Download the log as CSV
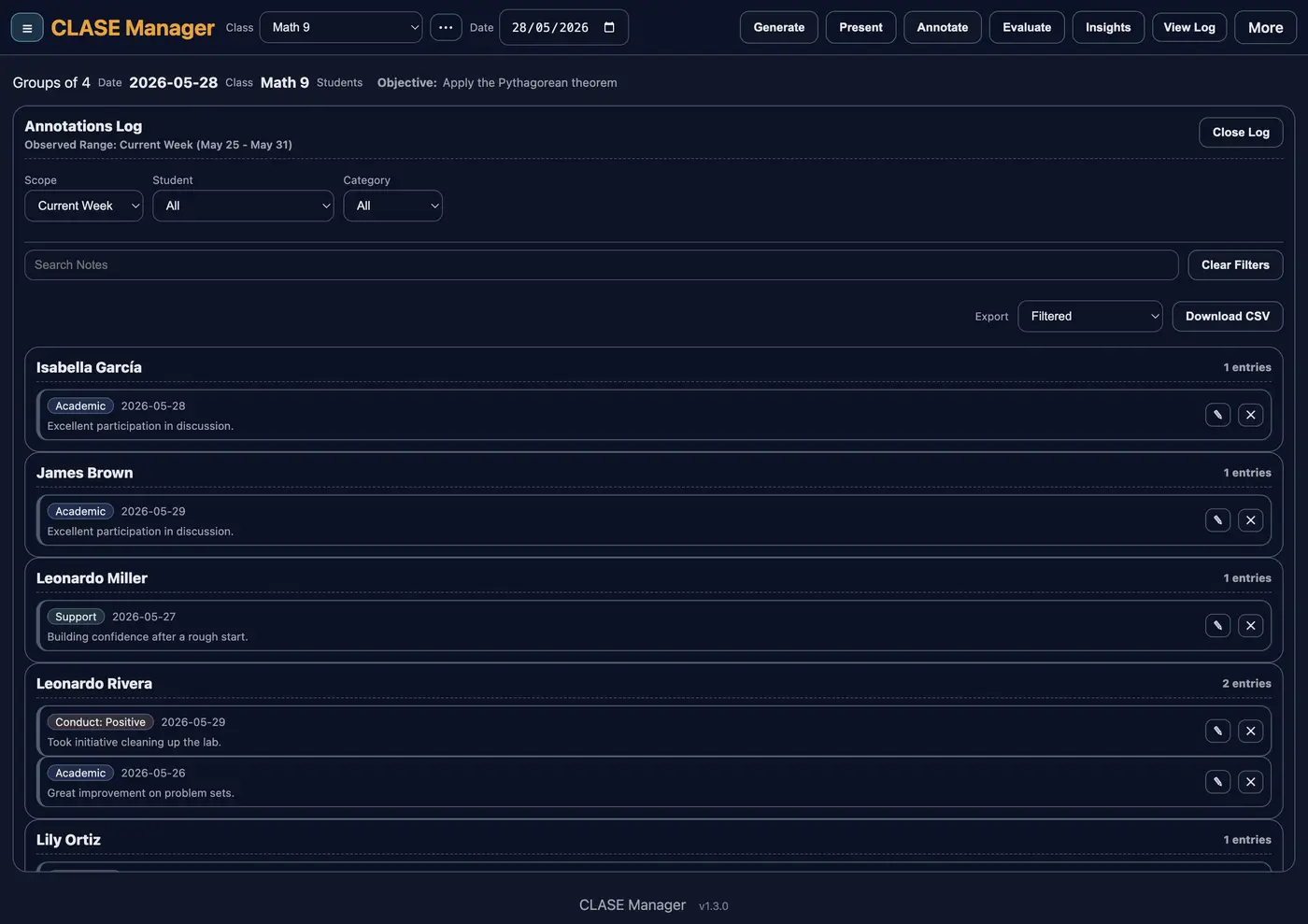The height and width of the screenshot is (924, 1308). pos(1227,316)
